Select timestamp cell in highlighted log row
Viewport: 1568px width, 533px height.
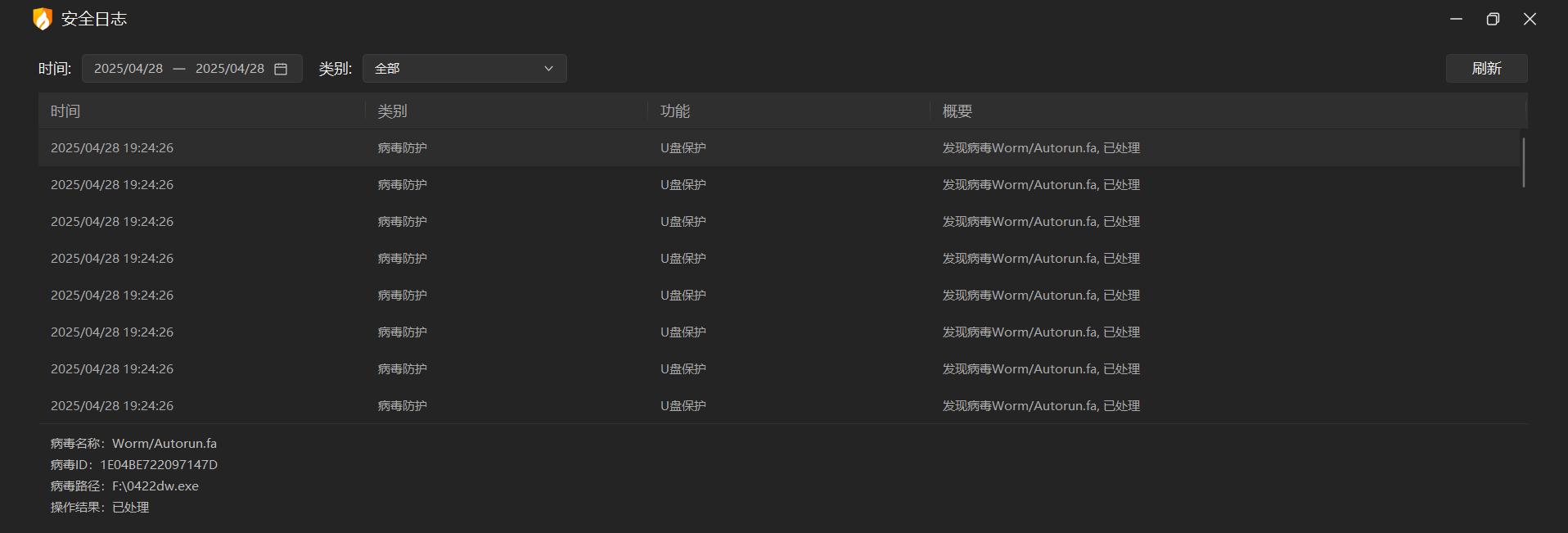point(112,148)
